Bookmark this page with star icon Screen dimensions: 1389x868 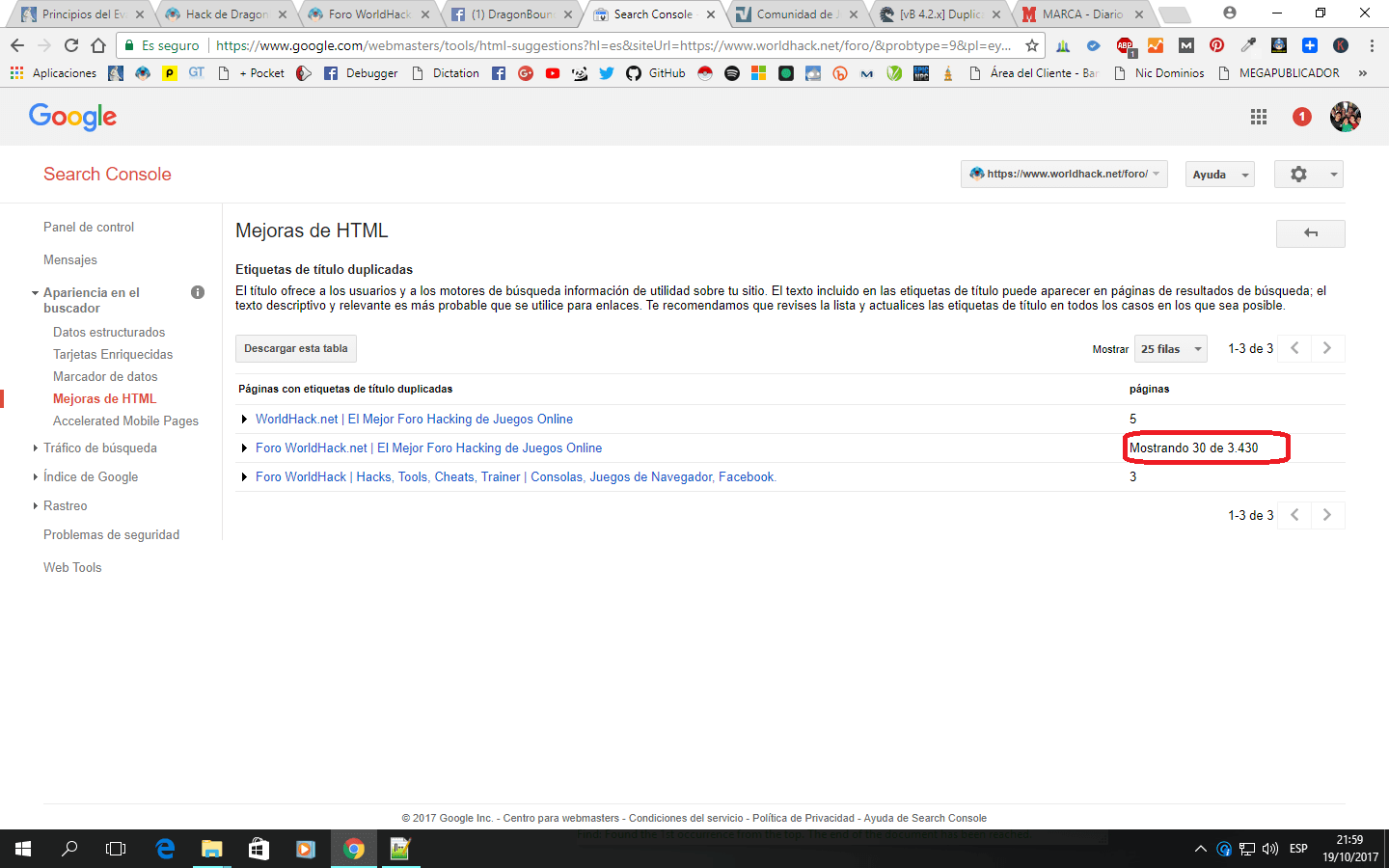(1032, 45)
